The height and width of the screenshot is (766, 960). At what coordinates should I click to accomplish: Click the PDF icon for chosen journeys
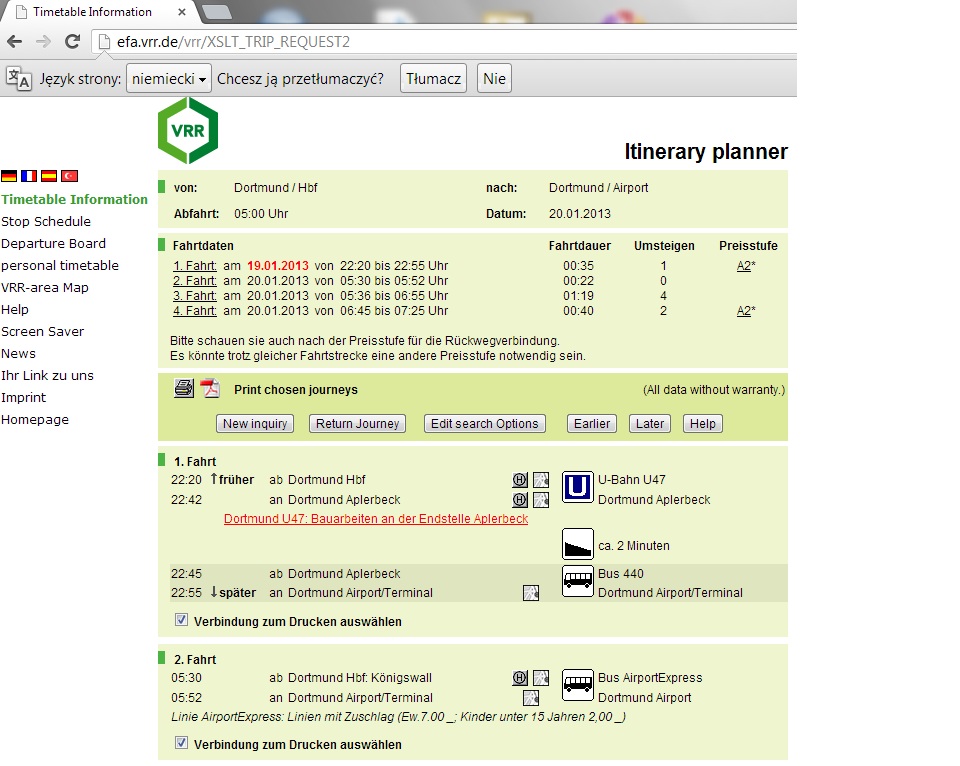click(x=211, y=388)
